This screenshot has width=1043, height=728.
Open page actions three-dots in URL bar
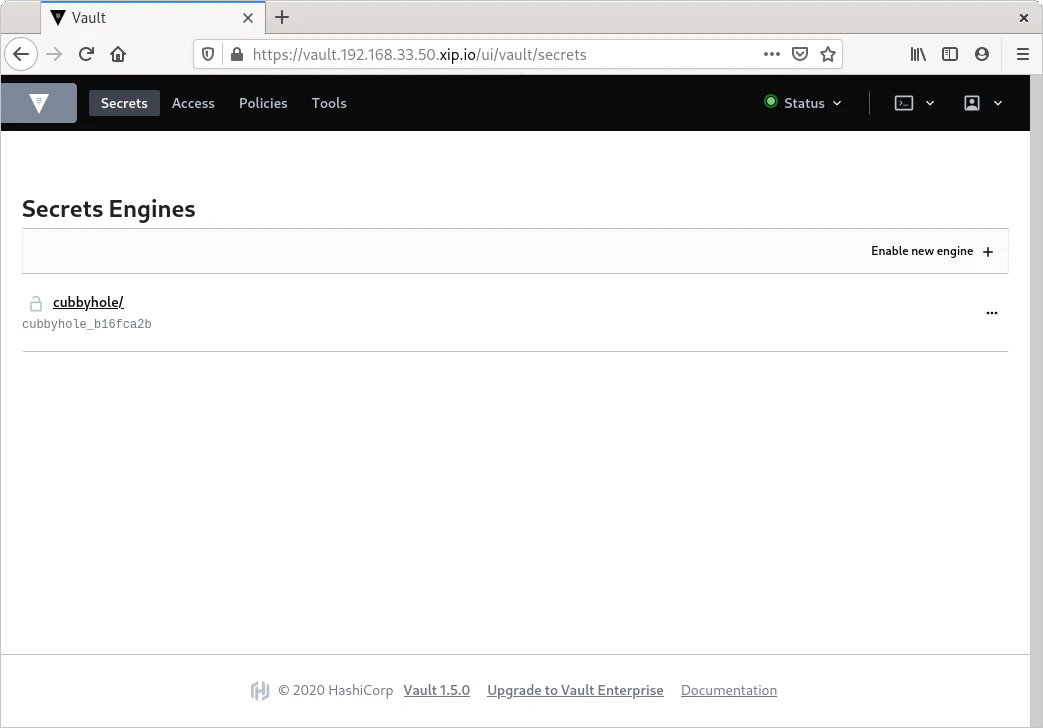[772, 55]
